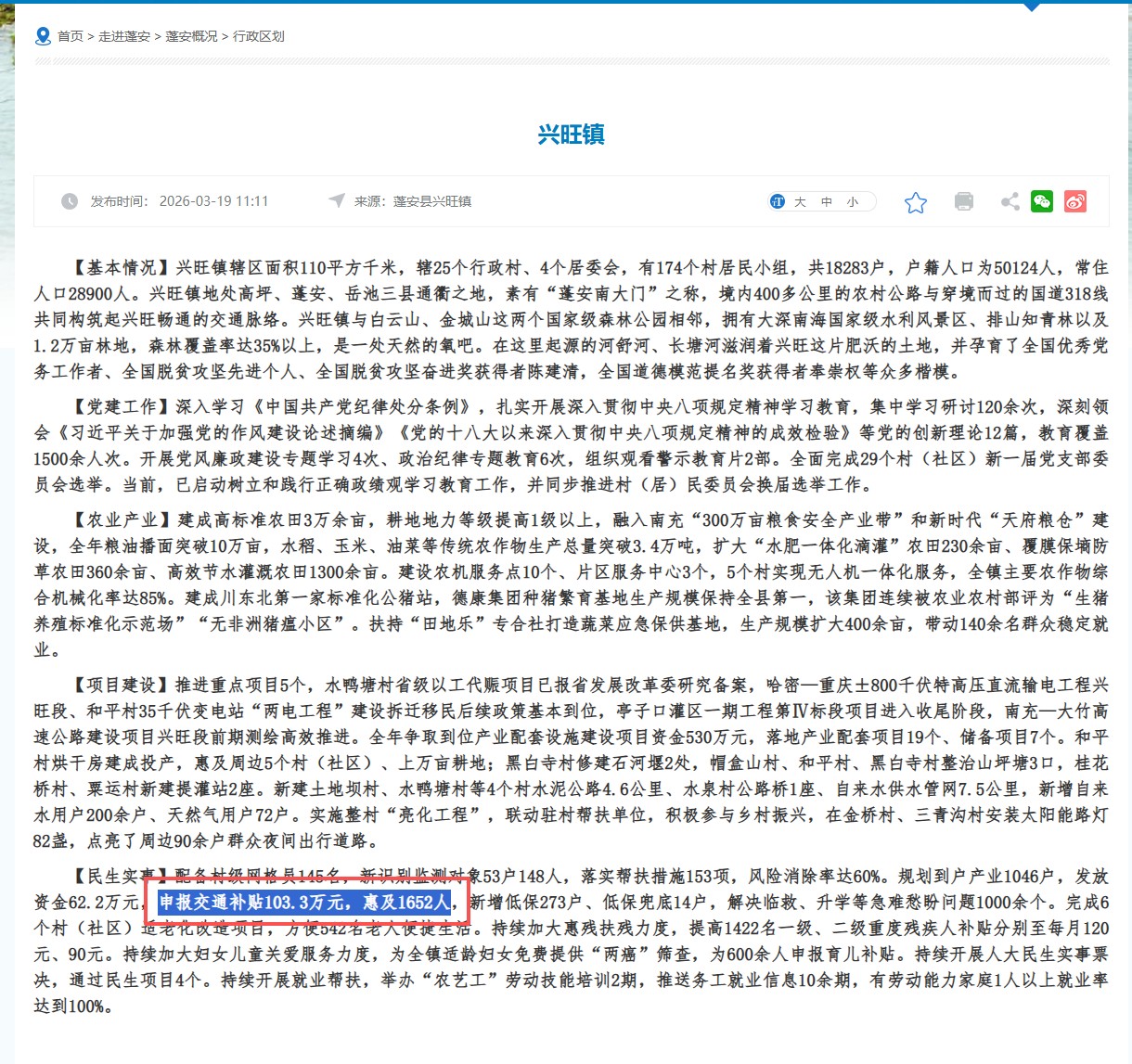The image size is (1132, 1064).
Task: Click the 【项目建设】 section heading
Action: pos(122,685)
